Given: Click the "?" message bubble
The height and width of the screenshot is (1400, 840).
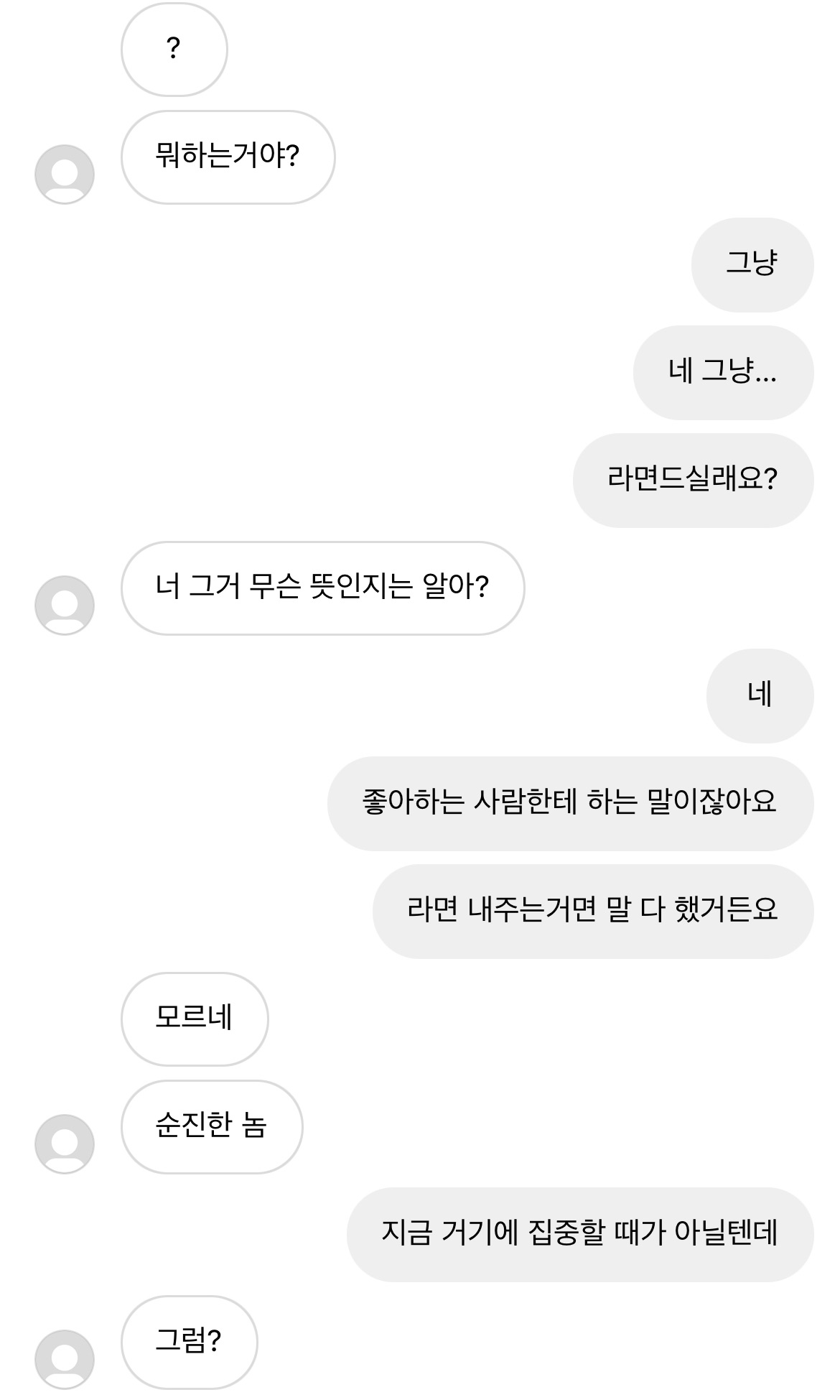Looking at the screenshot, I should pyautogui.click(x=174, y=50).
